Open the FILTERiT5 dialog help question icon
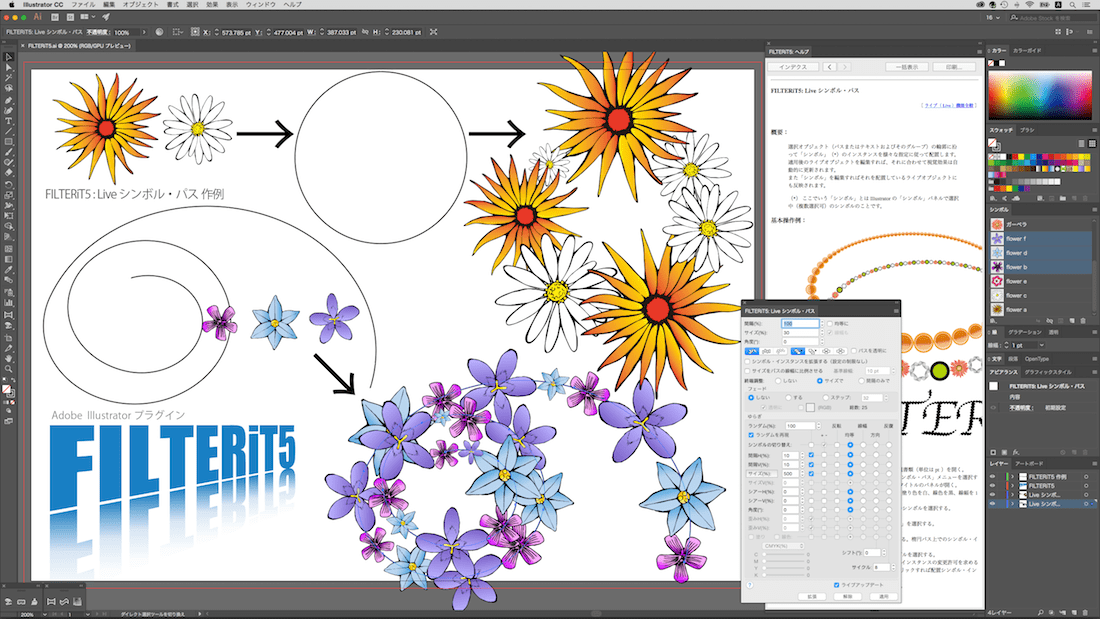This screenshot has height=619, width=1100. [750, 585]
